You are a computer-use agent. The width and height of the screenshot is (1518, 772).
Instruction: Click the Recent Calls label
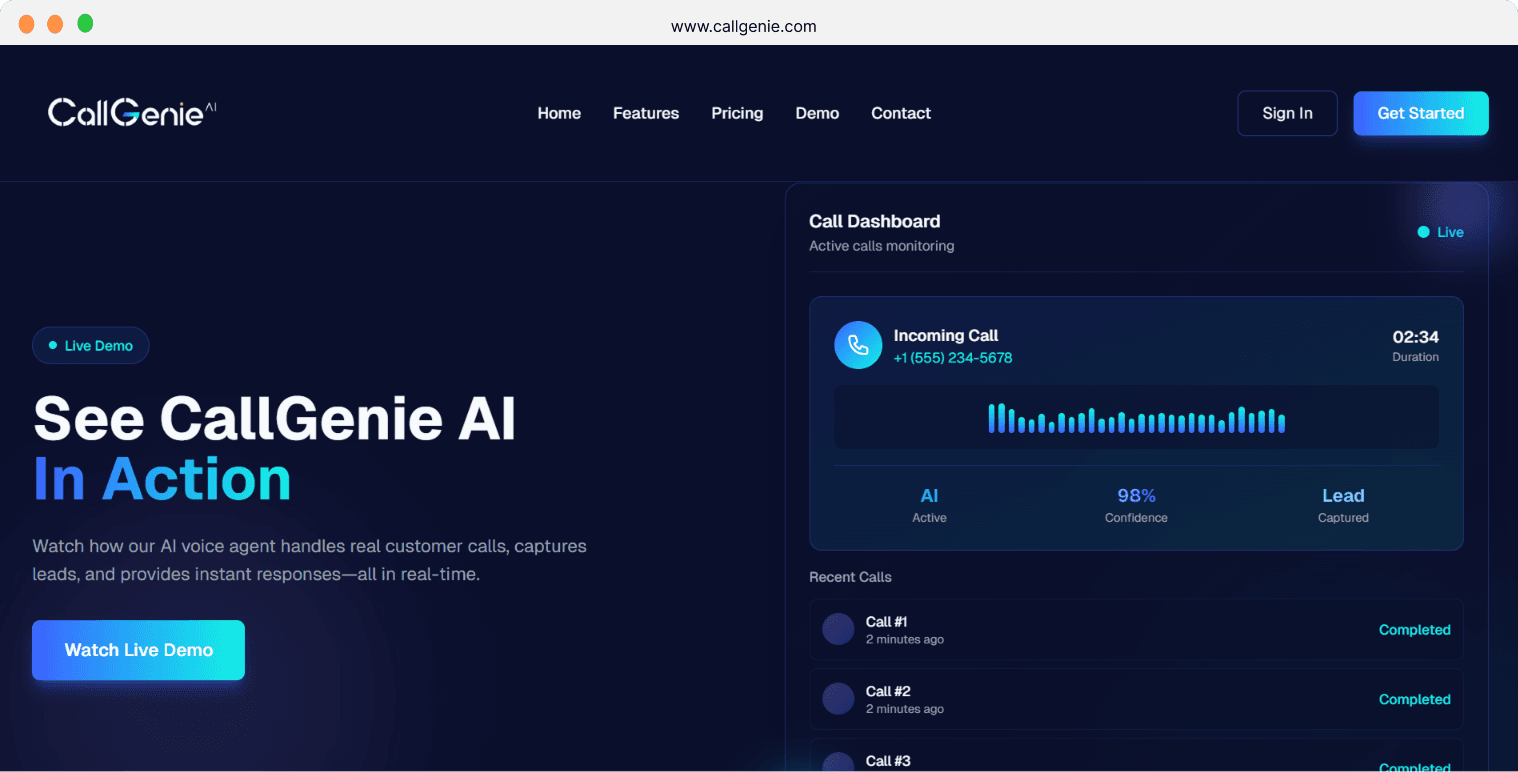[x=850, y=577]
